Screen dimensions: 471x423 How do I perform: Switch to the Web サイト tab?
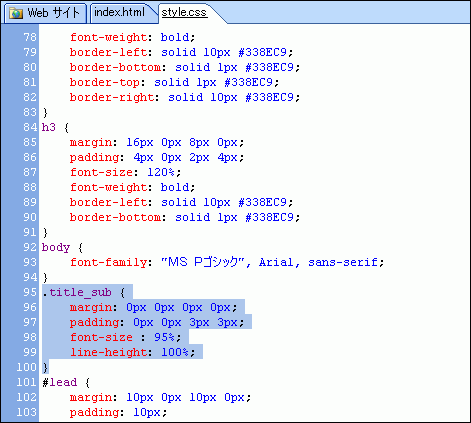[45, 13]
